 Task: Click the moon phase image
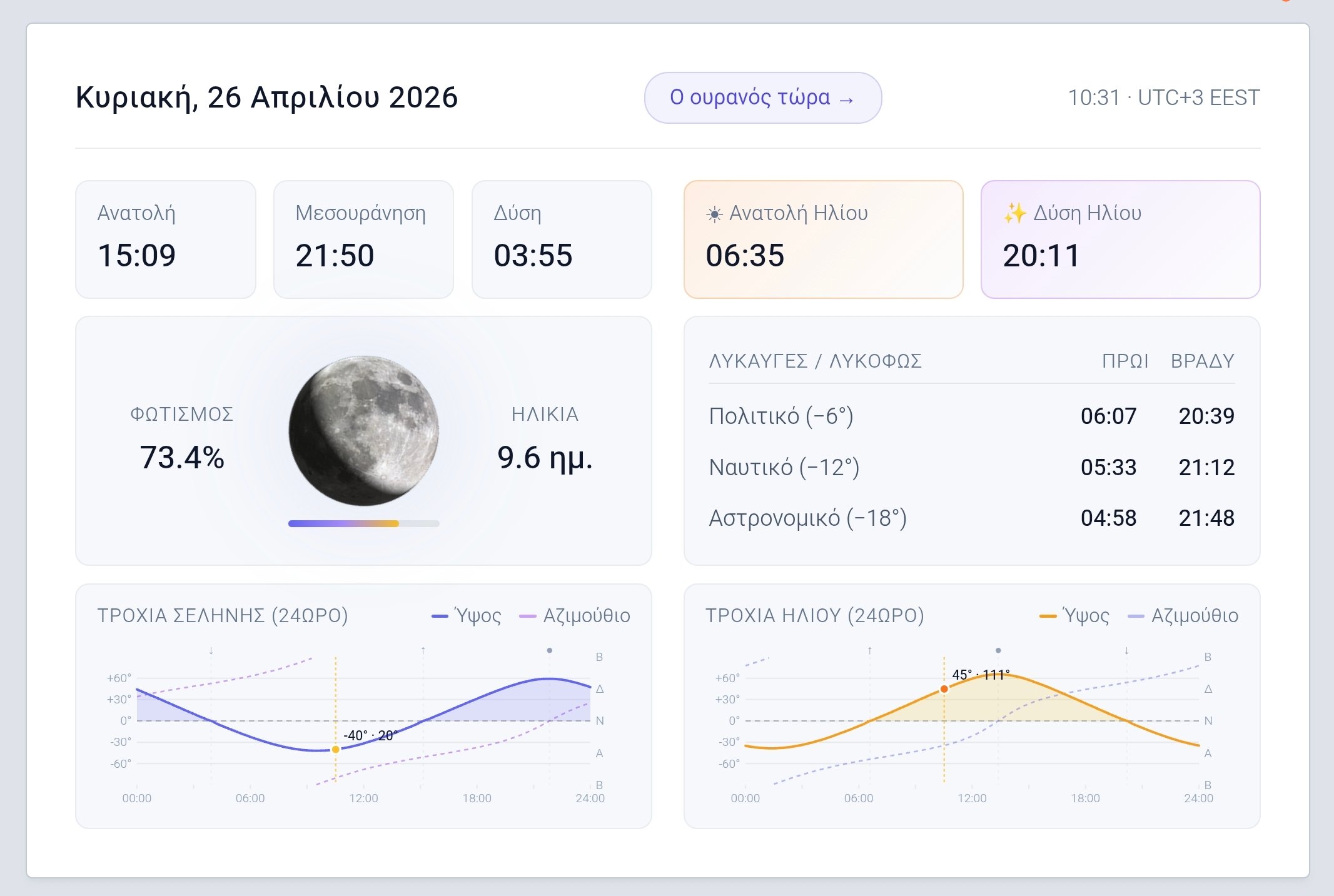(x=363, y=431)
